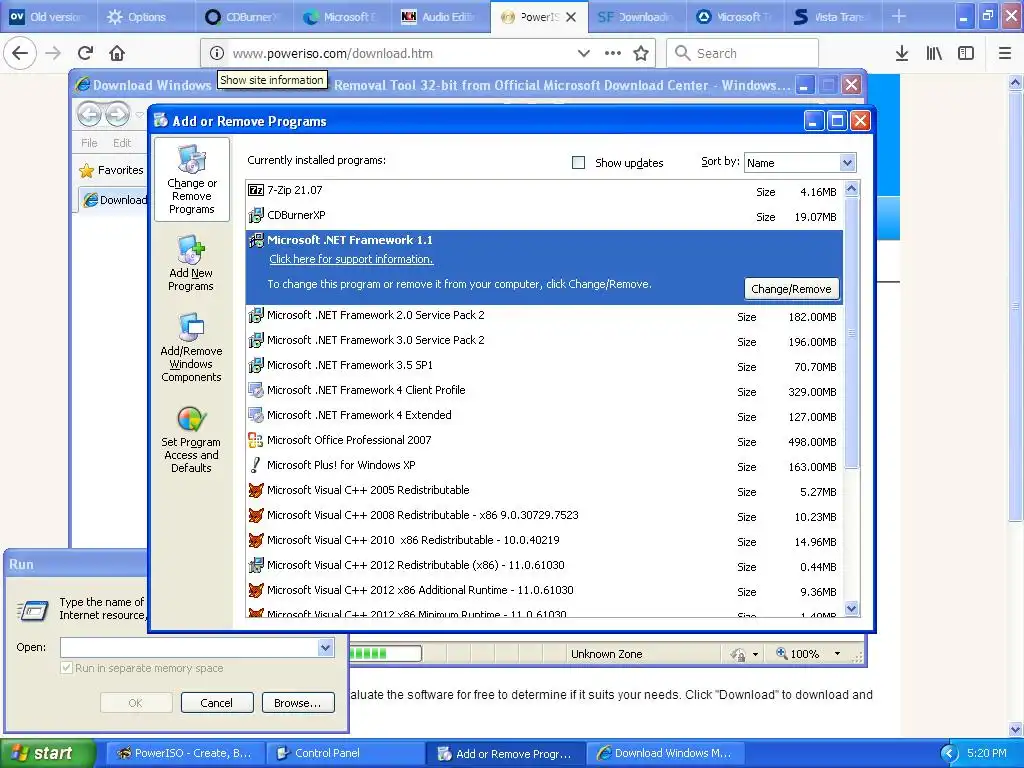Click the Firefox Search box
This screenshot has height=768, width=1024.
(x=743, y=53)
